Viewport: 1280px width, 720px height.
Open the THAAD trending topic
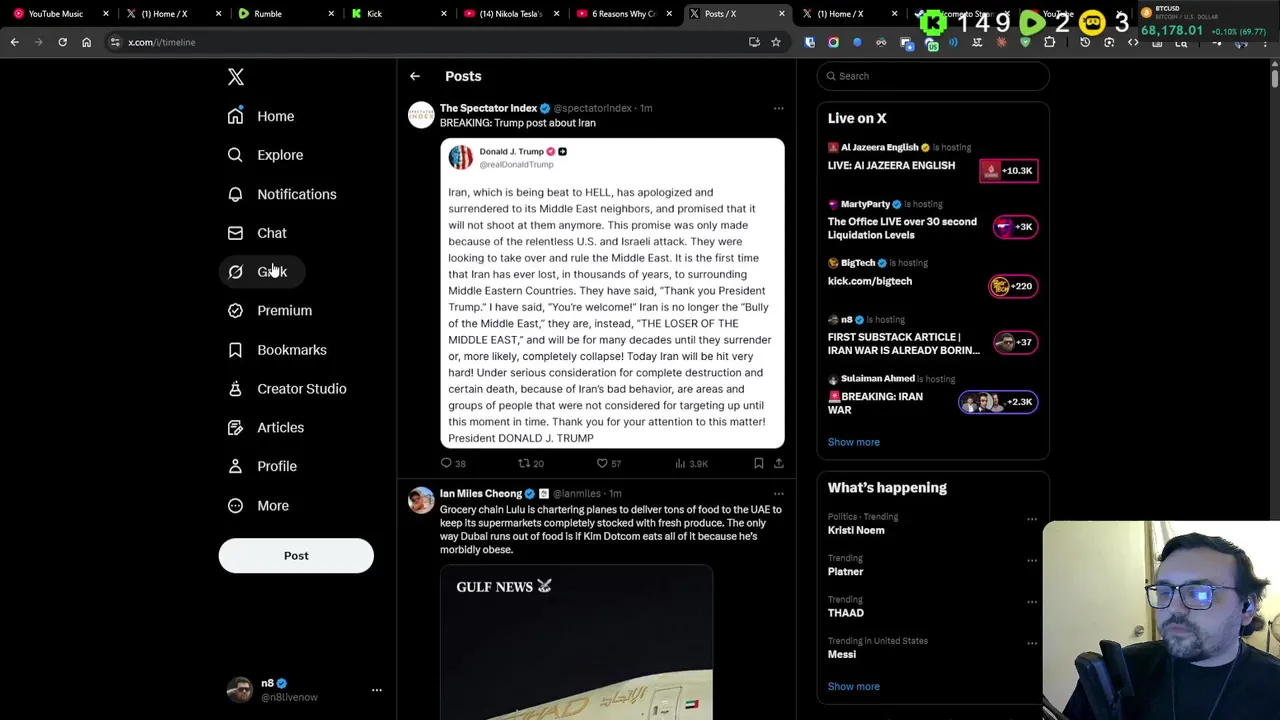coord(845,613)
